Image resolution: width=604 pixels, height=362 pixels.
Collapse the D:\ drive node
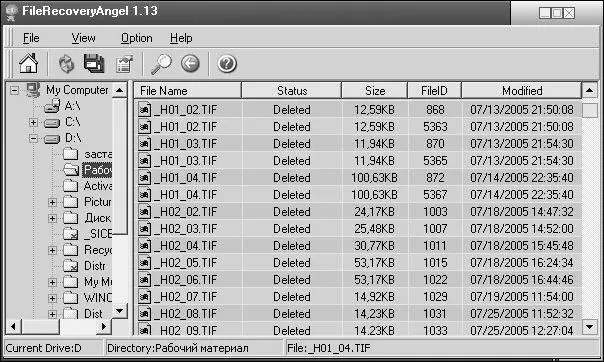click(34, 138)
